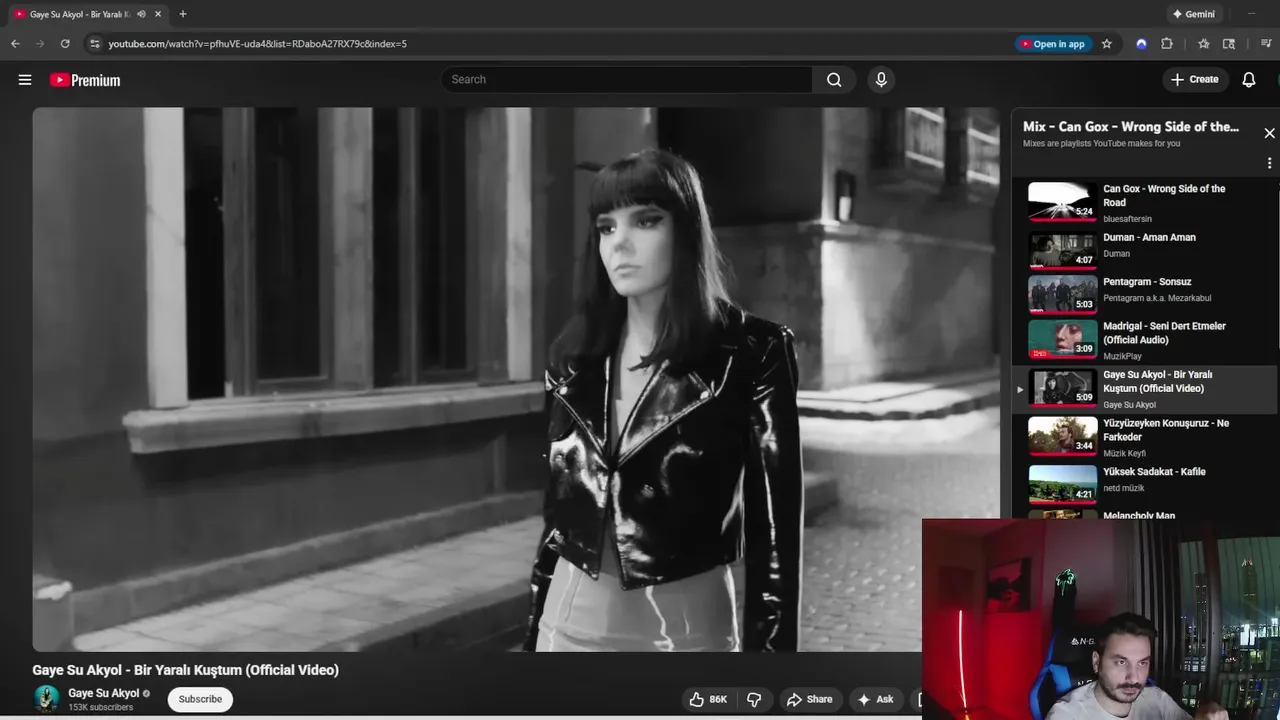Close the Mix playlist panel
This screenshot has height=720, width=1280.
click(x=1269, y=133)
